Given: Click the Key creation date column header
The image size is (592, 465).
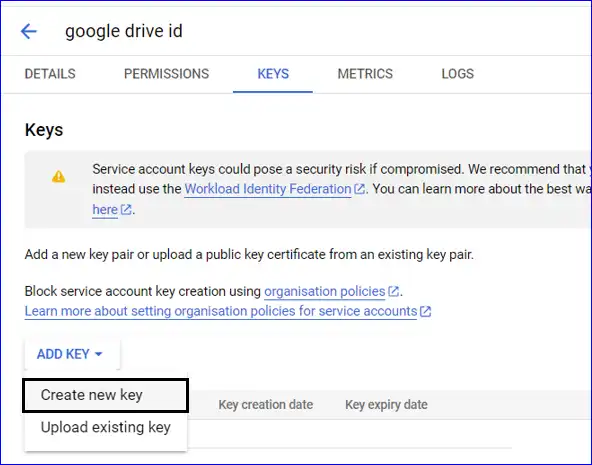Looking at the screenshot, I should 265,405.
